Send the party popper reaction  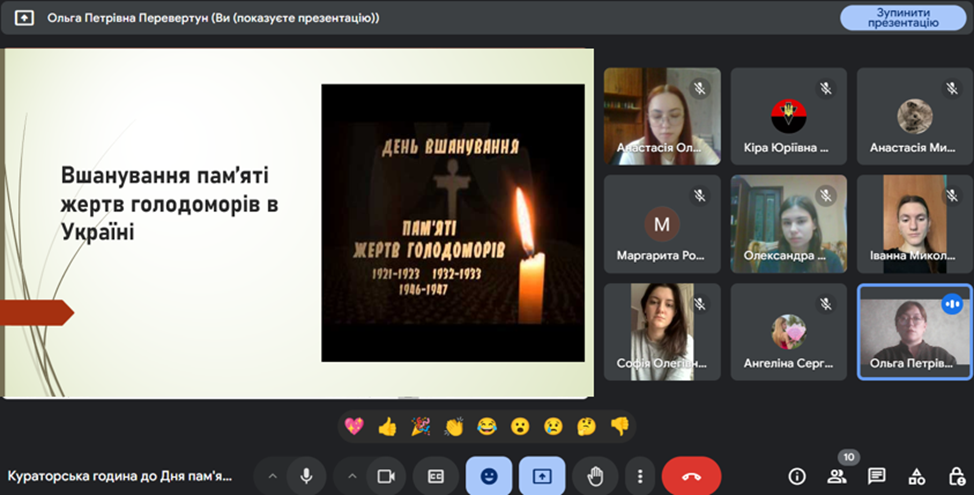pyautogui.click(x=421, y=427)
